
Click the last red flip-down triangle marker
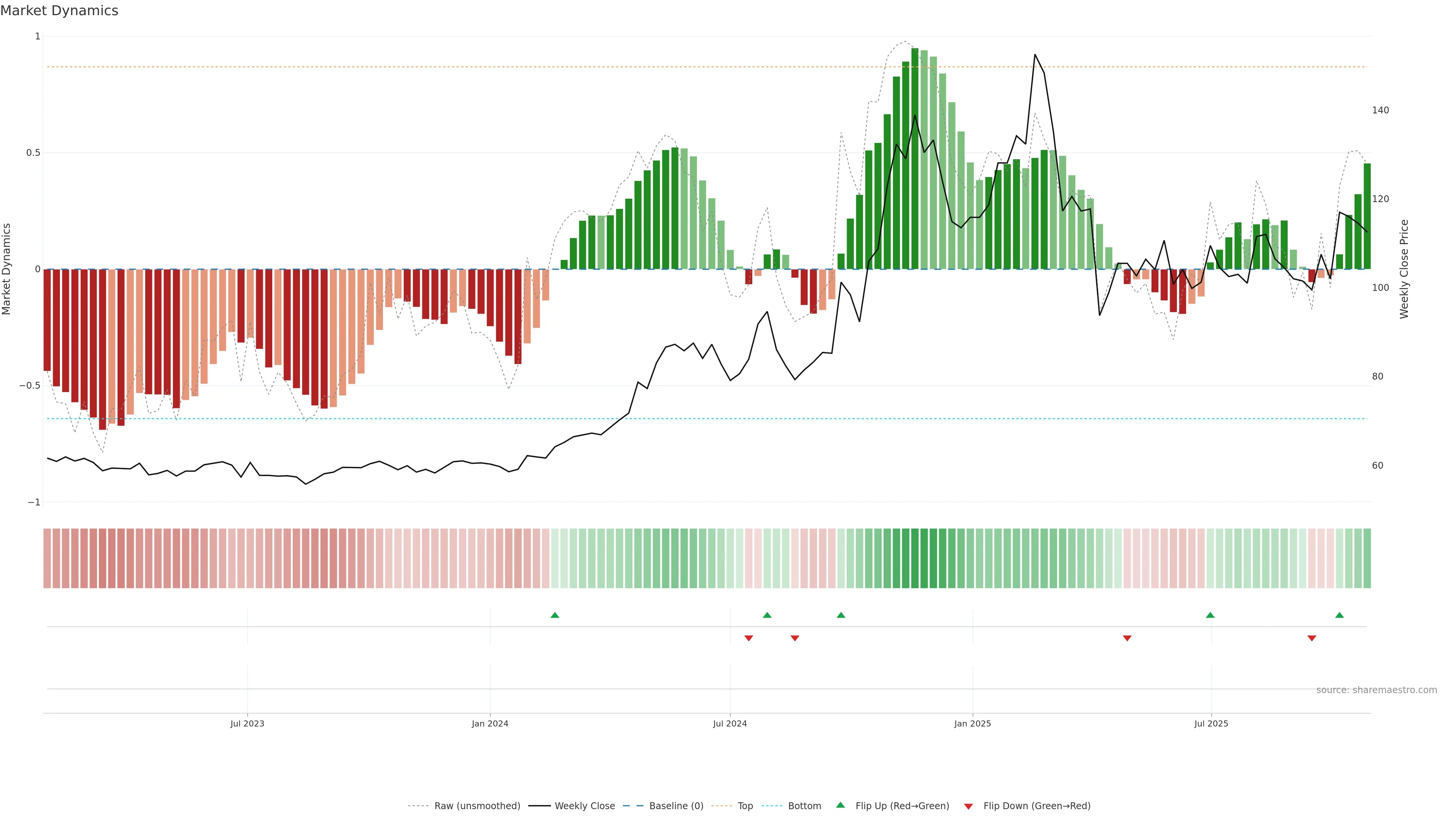(1311, 638)
